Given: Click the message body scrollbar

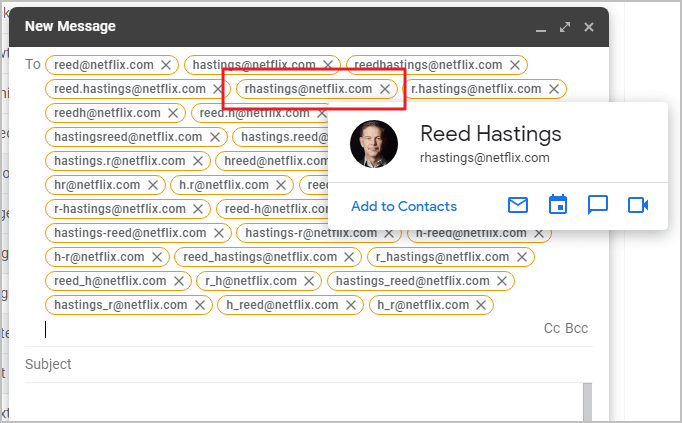Looking at the screenshot, I should click(x=587, y=403).
